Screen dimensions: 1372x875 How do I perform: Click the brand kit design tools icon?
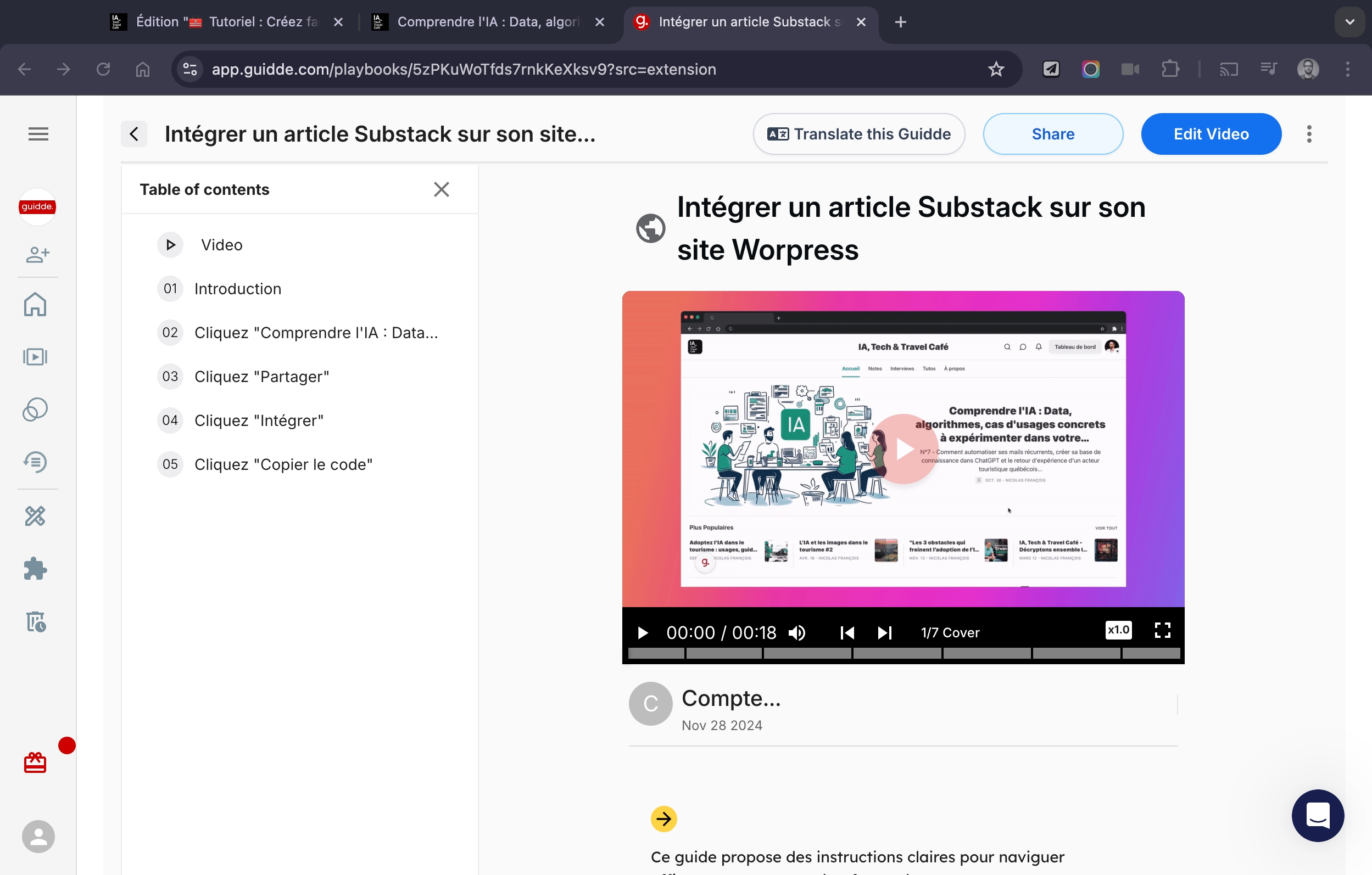[x=35, y=516]
